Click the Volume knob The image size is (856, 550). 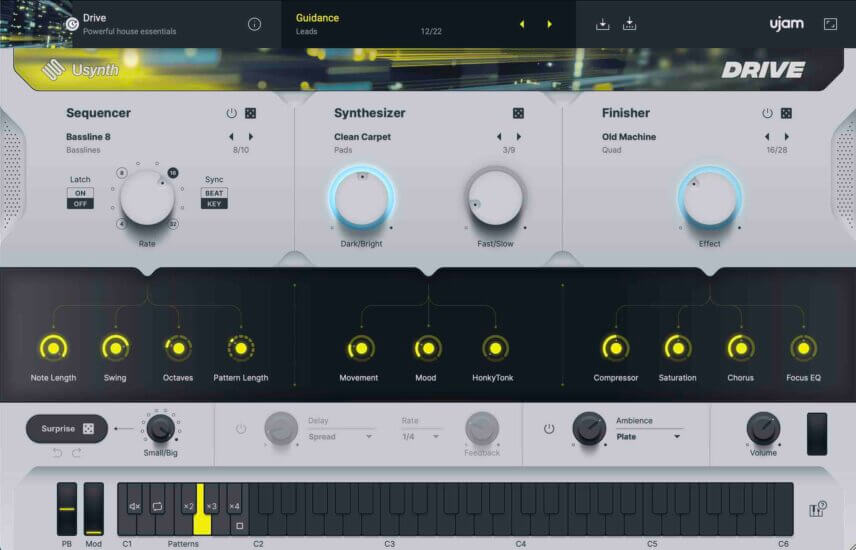[763, 428]
